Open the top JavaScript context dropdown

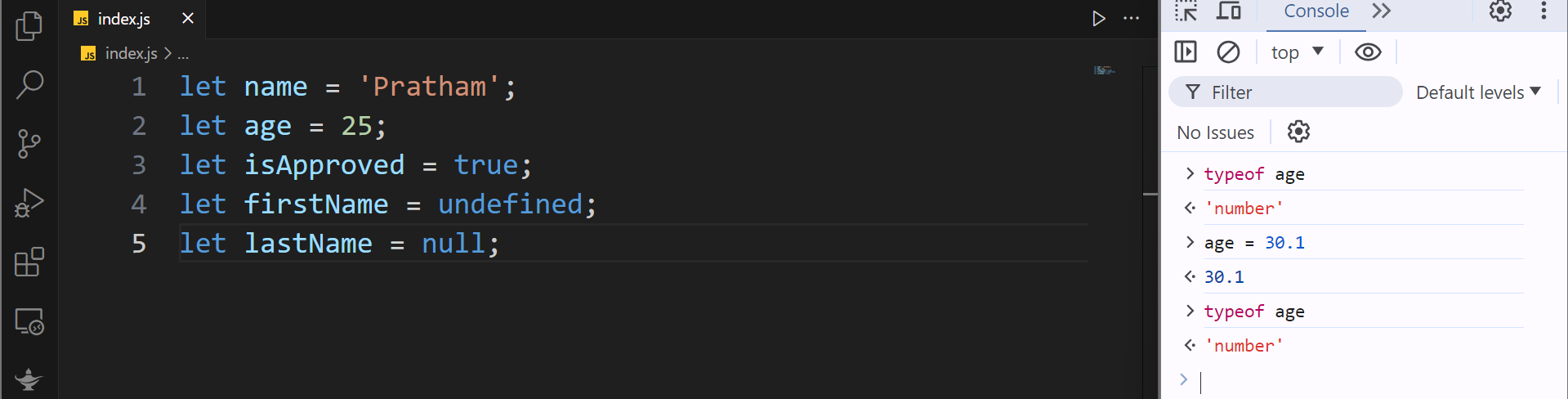pyautogui.click(x=1297, y=52)
